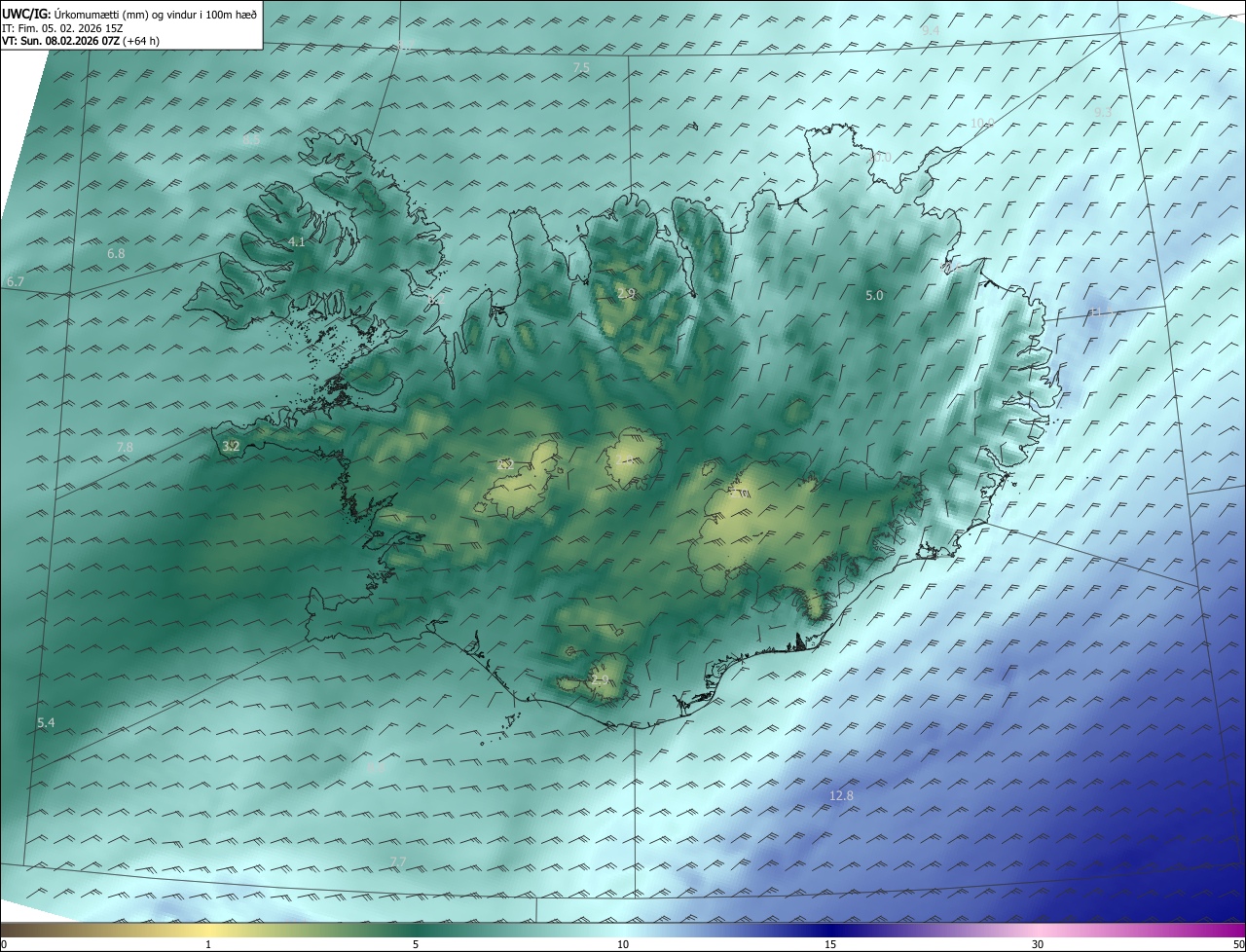Click the 9.3 value in the northeast sea
1246x952 pixels.
click(1103, 113)
